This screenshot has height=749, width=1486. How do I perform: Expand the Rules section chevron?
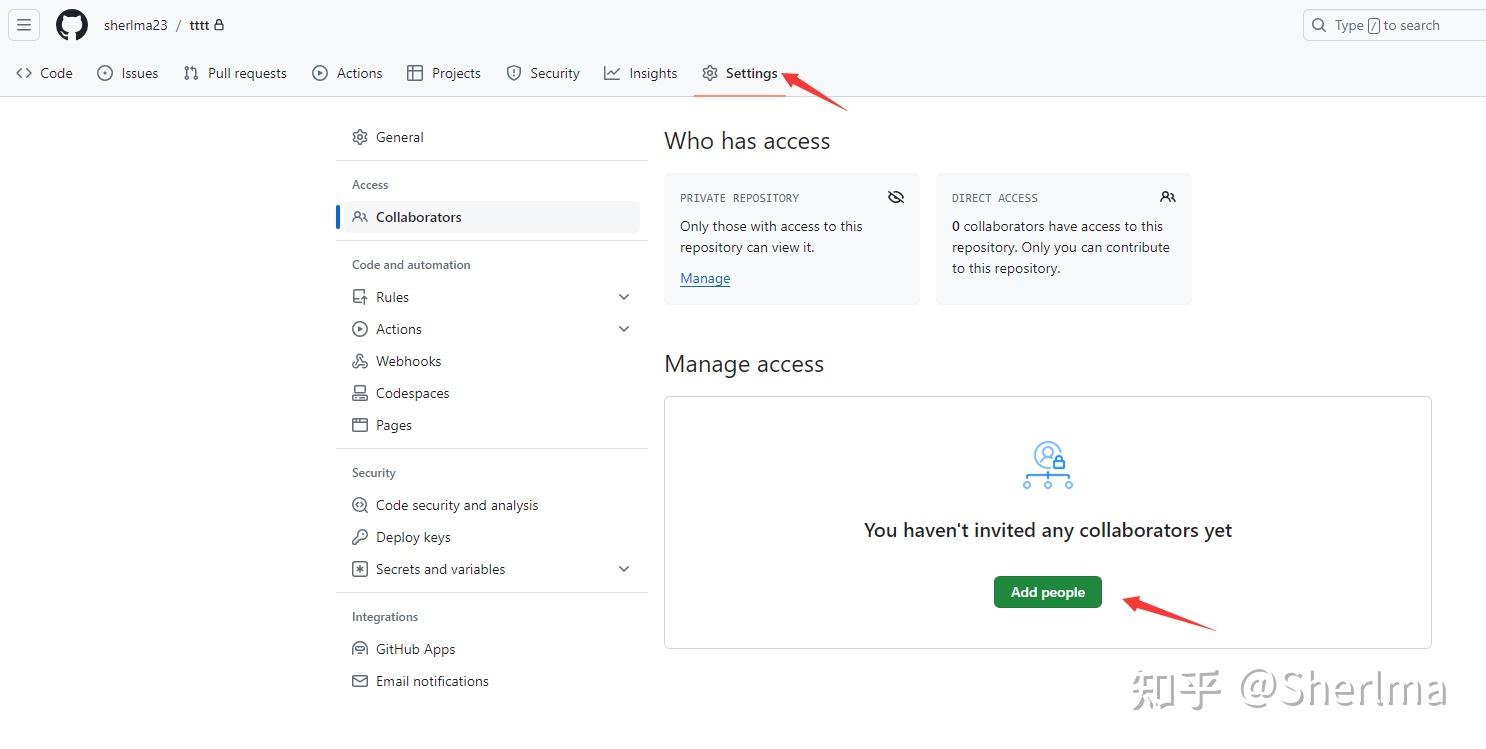(624, 297)
